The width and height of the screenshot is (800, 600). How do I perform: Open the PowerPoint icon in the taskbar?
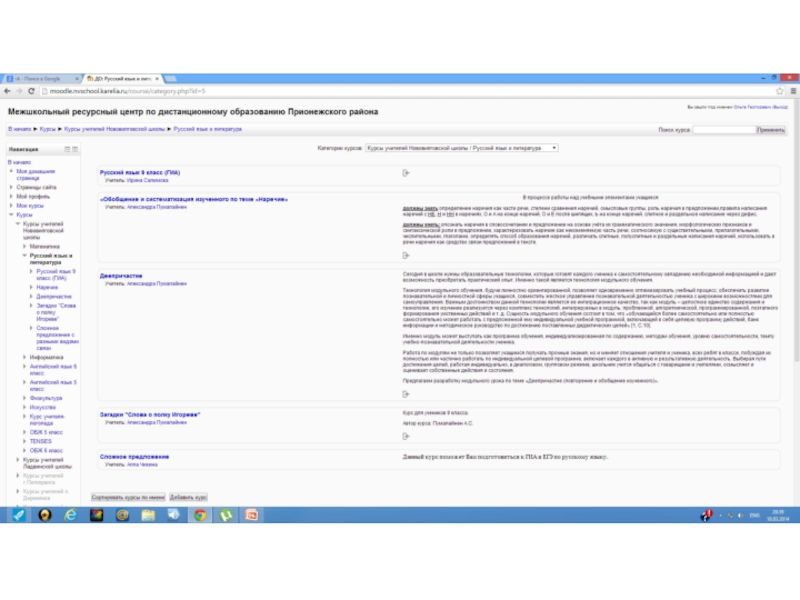coord(252,515)
